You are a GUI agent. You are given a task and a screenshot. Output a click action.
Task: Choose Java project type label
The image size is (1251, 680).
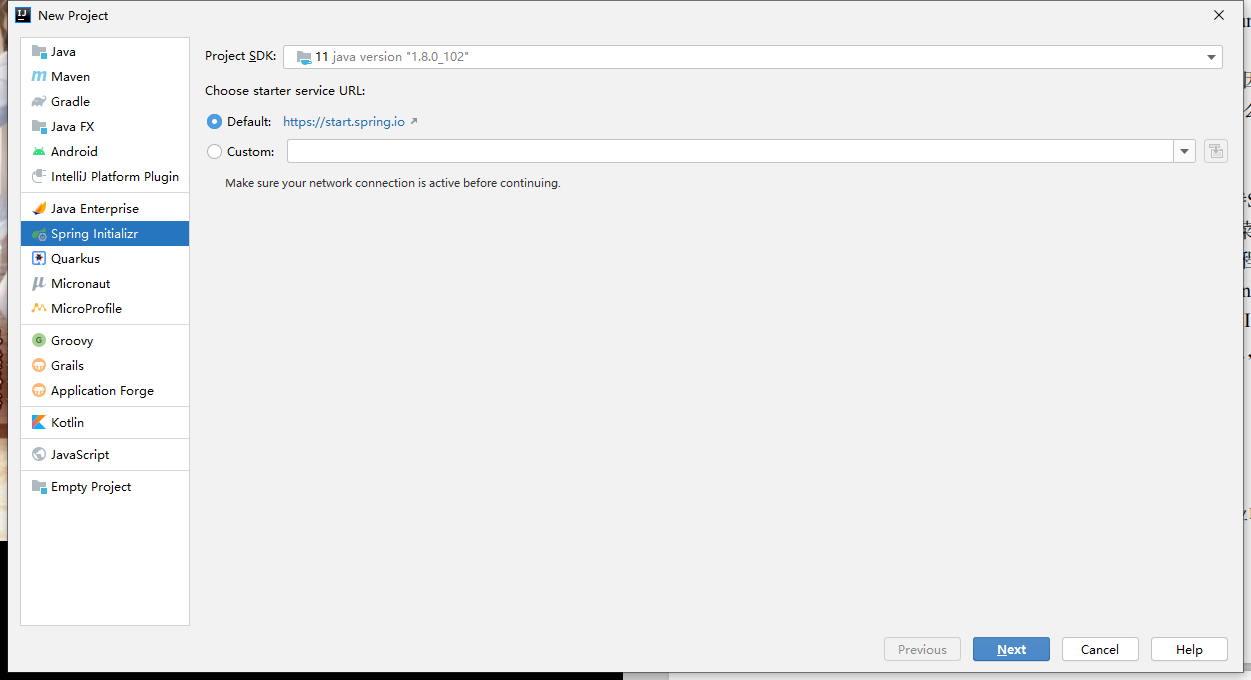pyautogui.click(x=63, y=52)
